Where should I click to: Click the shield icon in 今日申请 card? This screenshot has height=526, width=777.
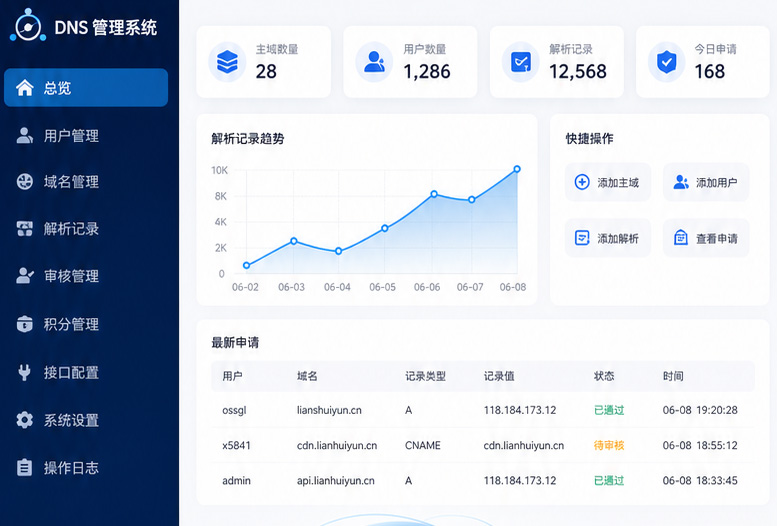[x=666, y=62]
